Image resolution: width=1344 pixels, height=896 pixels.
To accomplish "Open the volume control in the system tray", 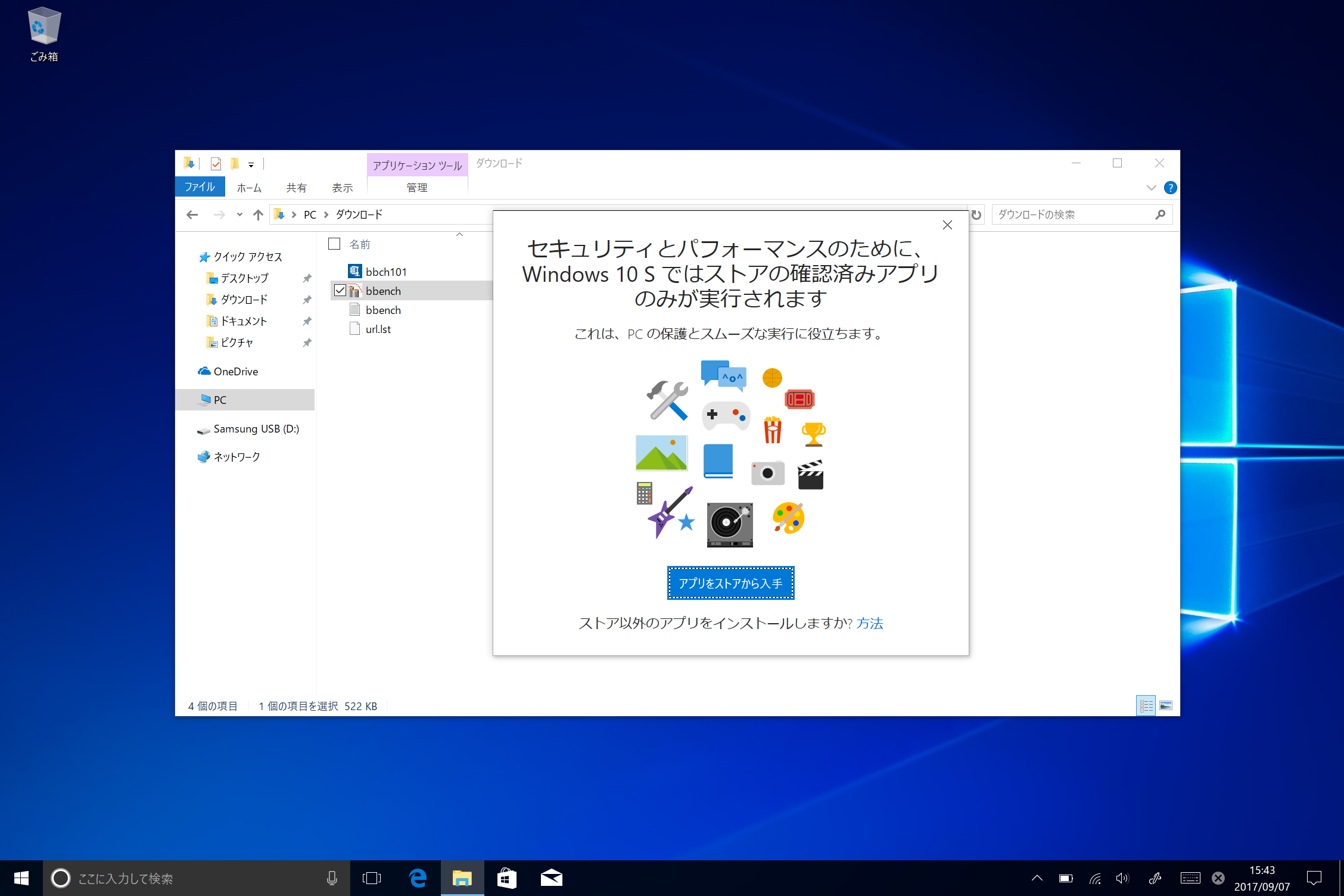I will (x=1122, y=878).
